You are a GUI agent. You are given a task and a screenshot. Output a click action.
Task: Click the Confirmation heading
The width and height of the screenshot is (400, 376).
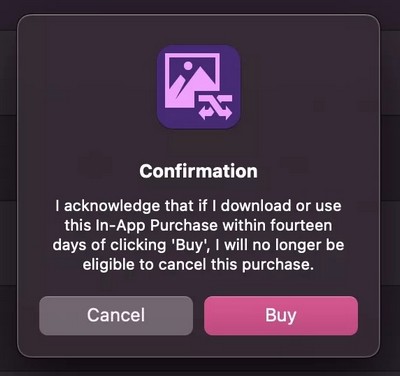coord(199,171)
